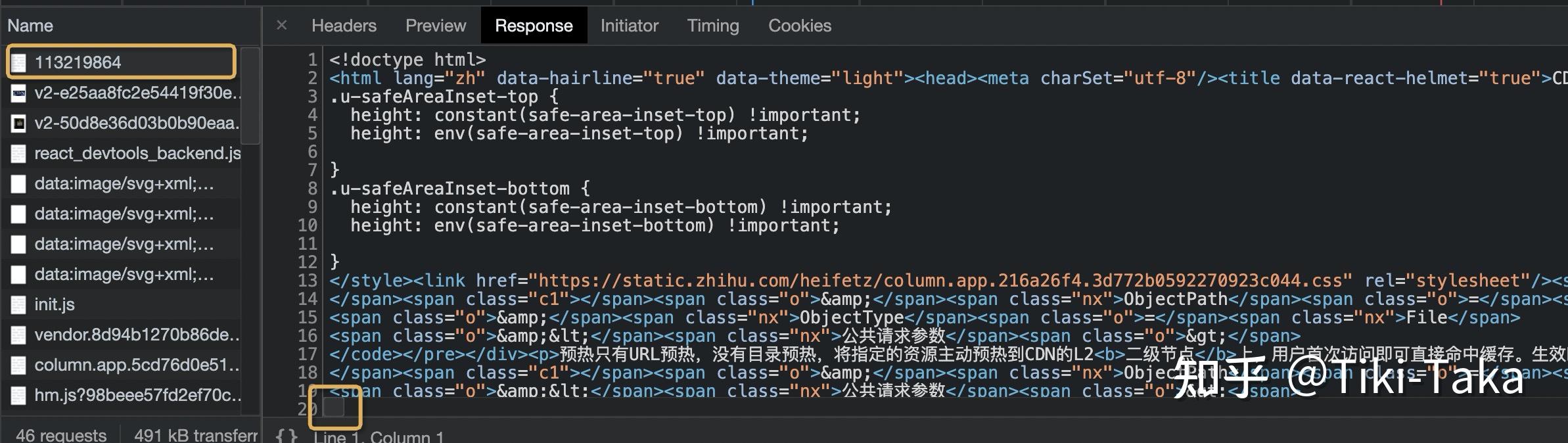This screenshot has height=443, width=1568.
Task: Sort requests by the Name column header
Action: [x=30, y=26]
